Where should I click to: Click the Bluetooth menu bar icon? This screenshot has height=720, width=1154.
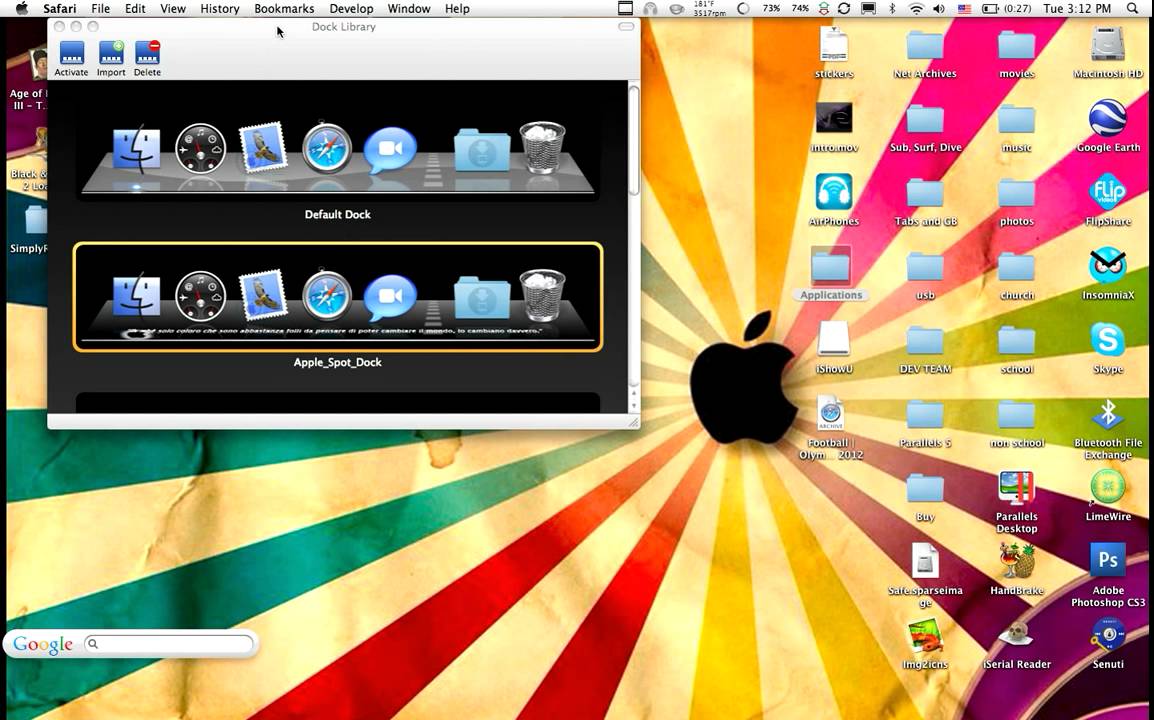[x=893, y=9]
